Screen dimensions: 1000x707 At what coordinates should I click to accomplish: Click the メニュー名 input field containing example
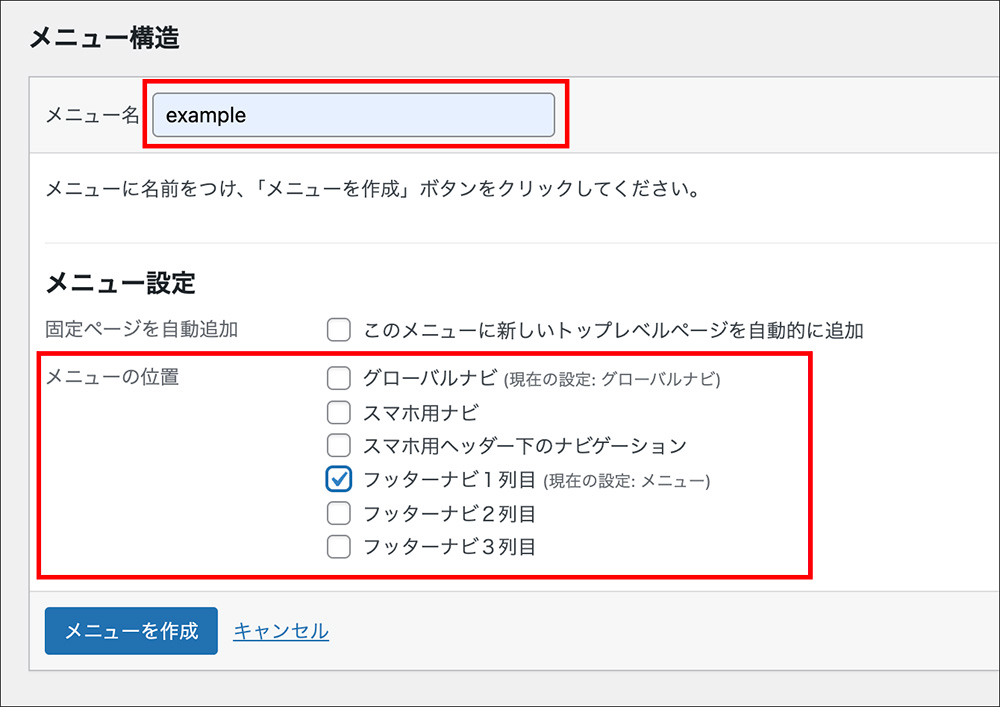coord(353,115)
